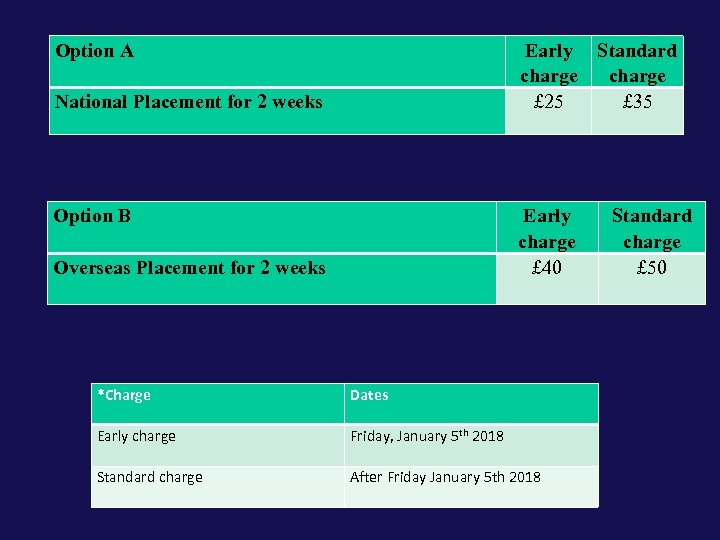Select 'Early charge' row in dates table
This screenshot has width=720, height=540.
[x=136, y=437]
